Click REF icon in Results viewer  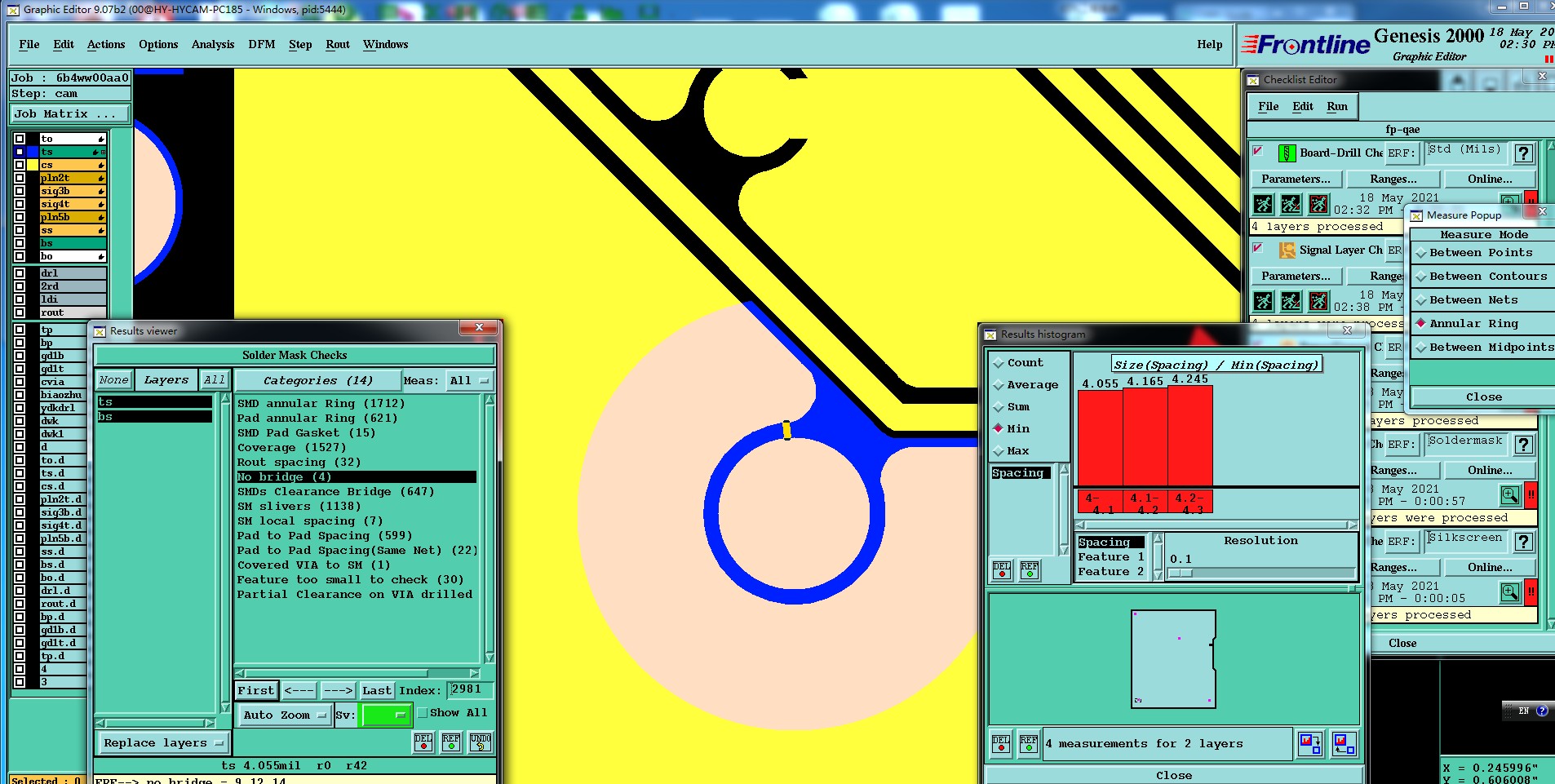tap(451, 742)
